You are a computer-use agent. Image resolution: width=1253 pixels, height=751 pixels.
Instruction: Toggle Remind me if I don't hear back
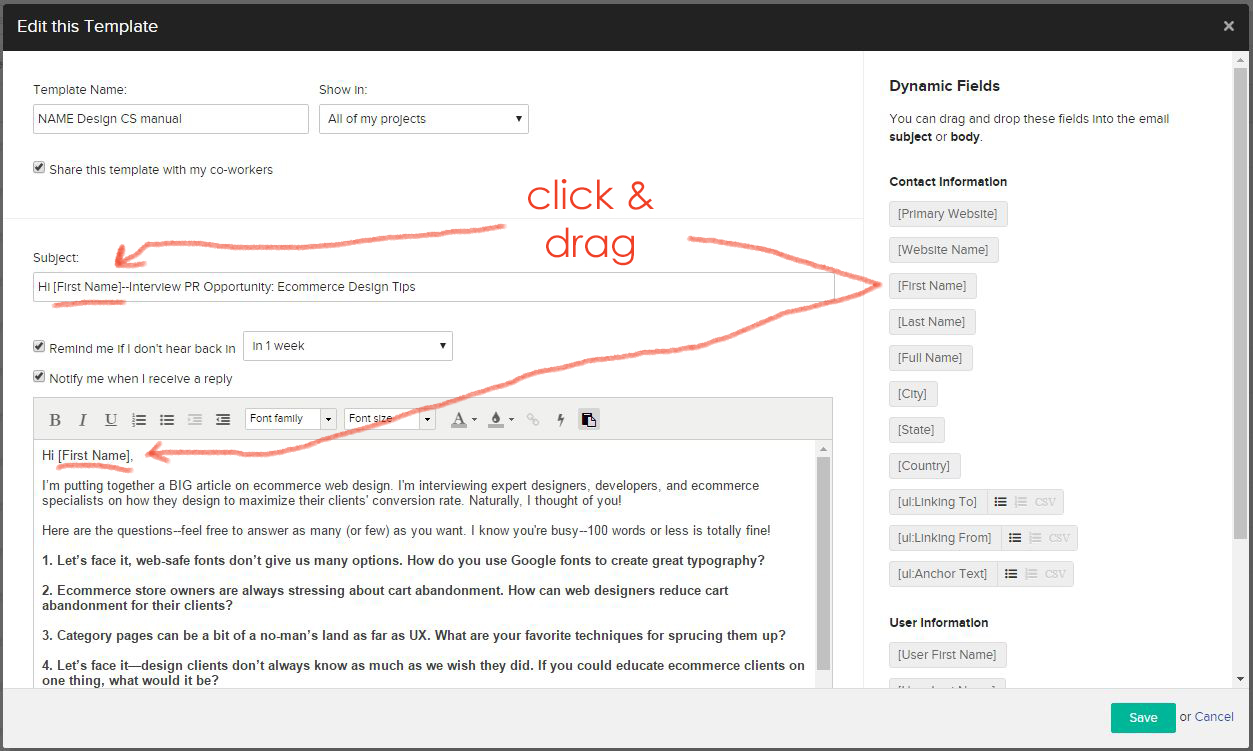click(39, 347)
